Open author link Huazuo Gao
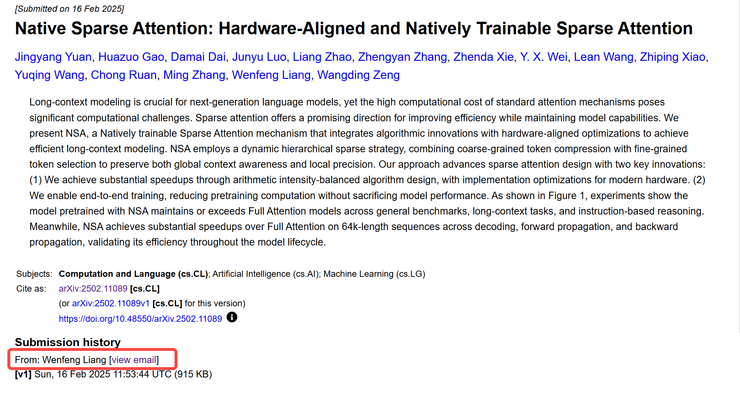 131,57
